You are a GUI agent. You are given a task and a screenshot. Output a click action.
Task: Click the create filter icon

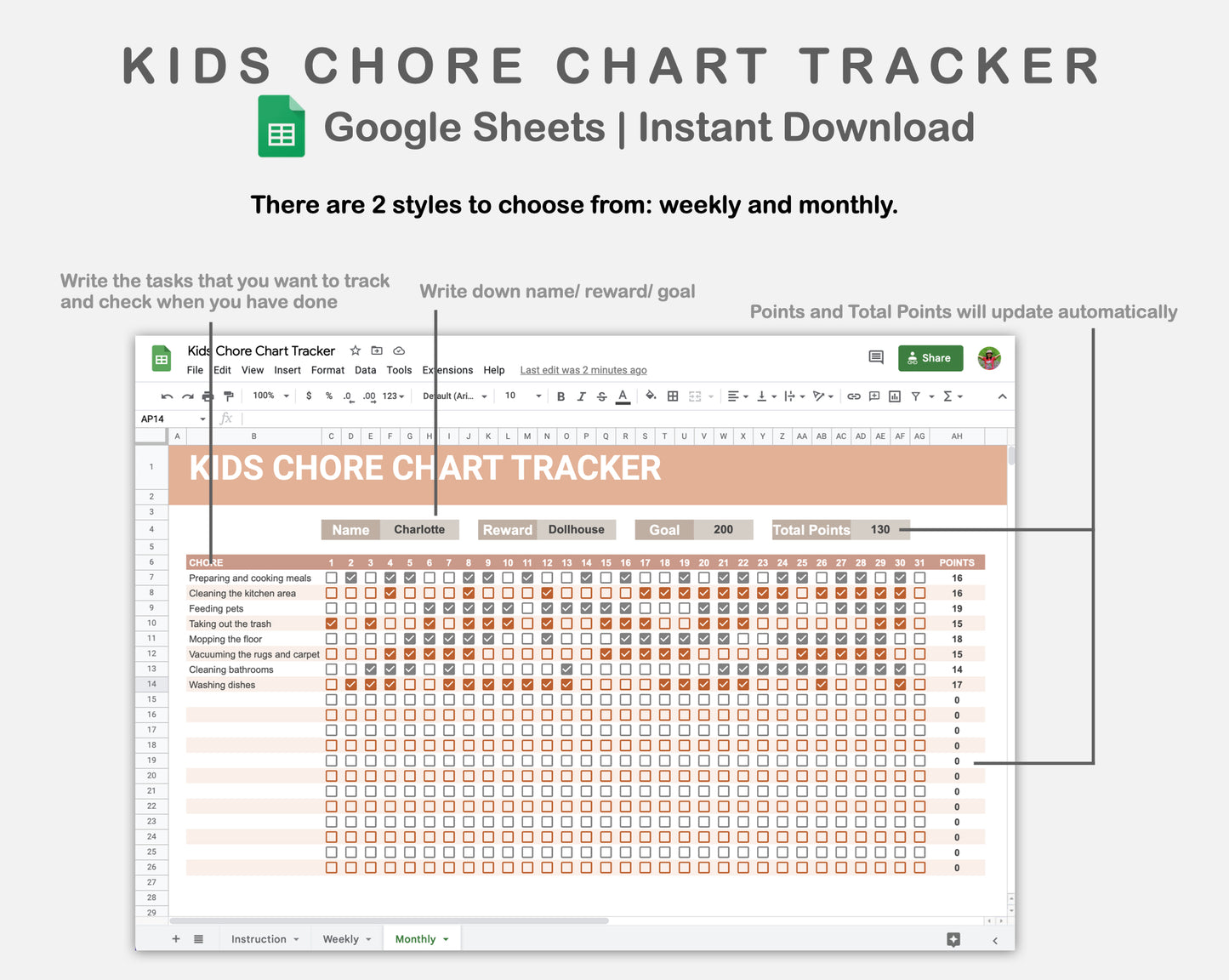(916, 396)
